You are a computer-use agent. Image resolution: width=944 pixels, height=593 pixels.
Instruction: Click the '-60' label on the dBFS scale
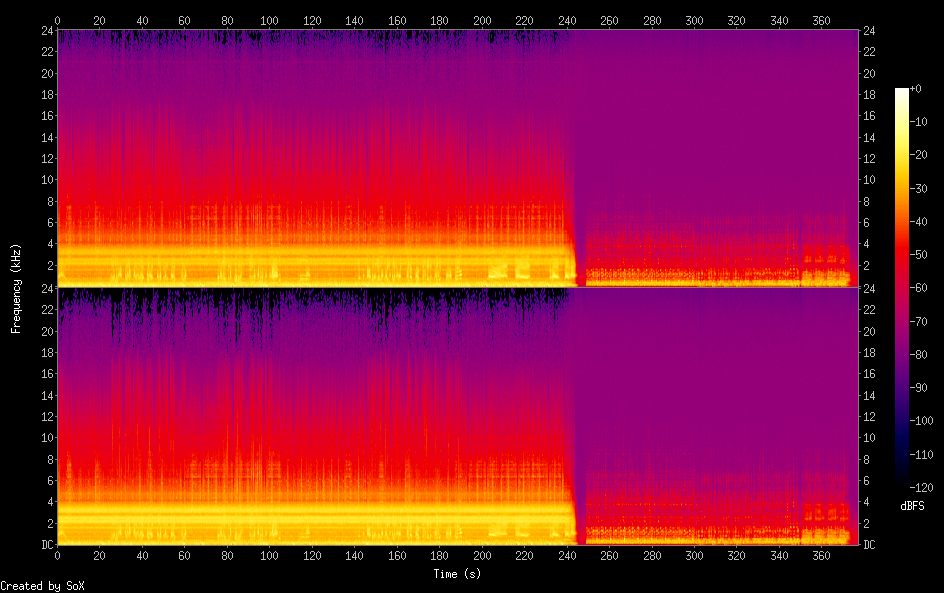pos(919,288)
